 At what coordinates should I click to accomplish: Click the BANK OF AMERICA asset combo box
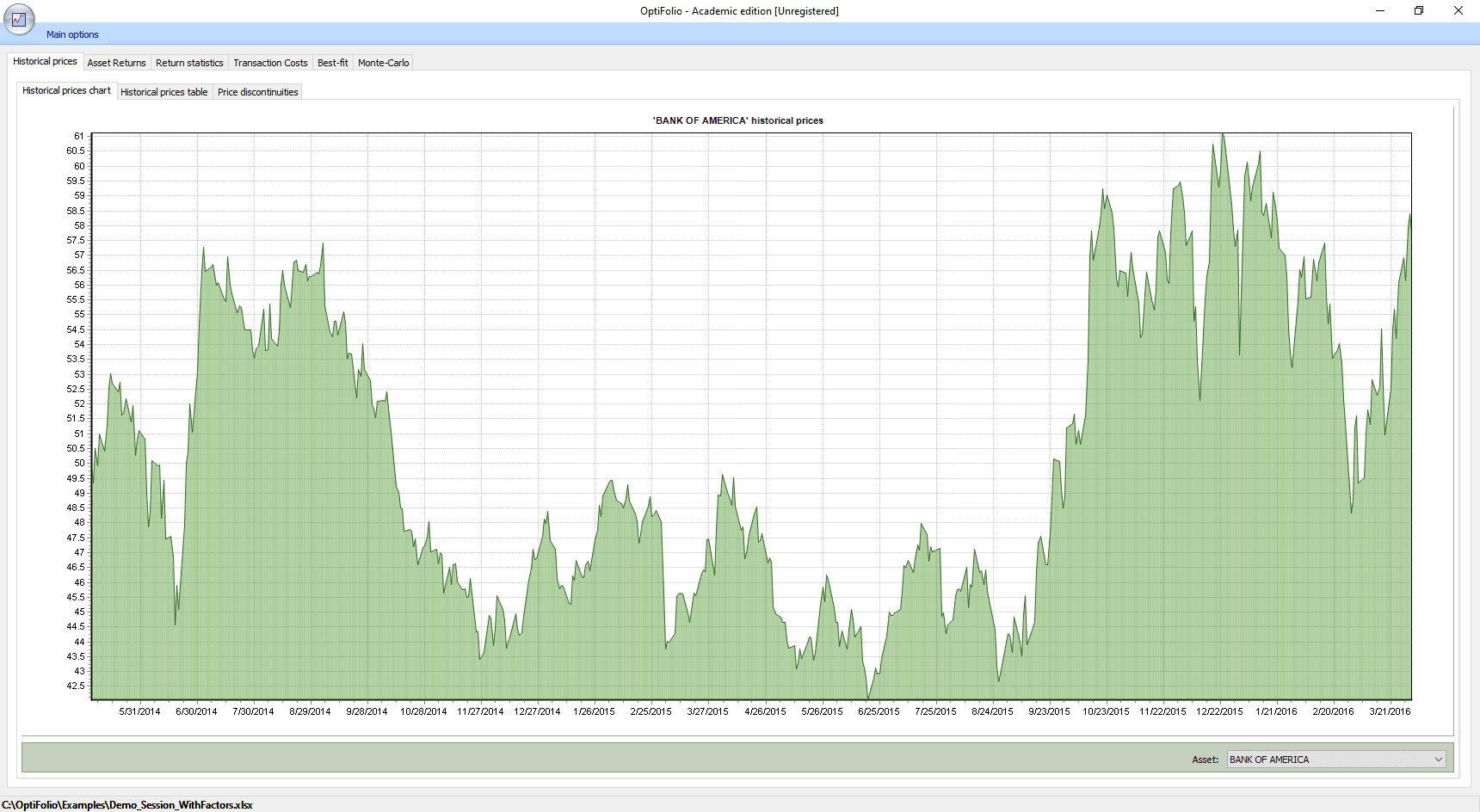click(1336, 760)
